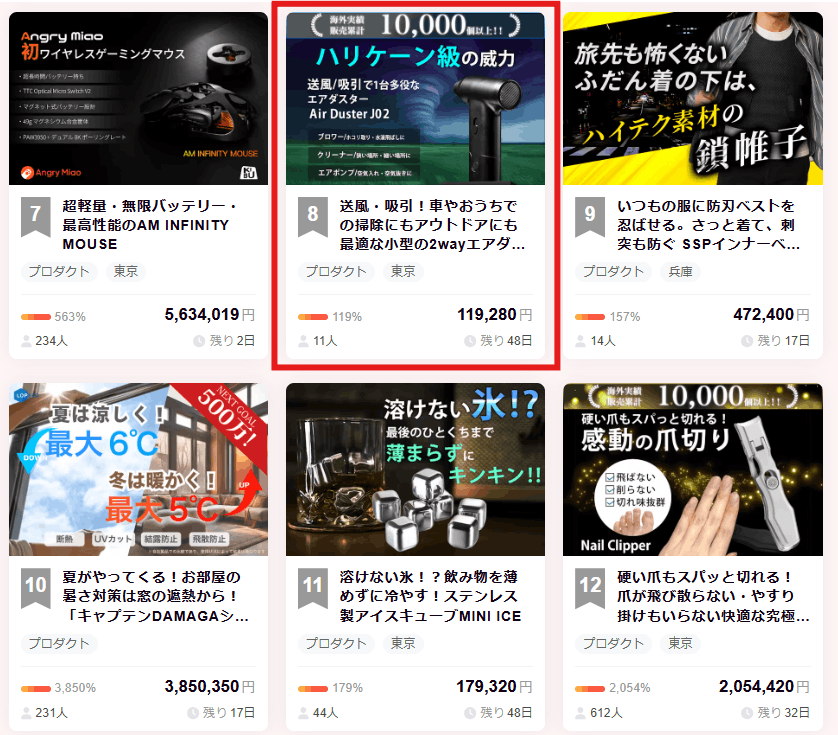Select プロダクト tag on the rank 10 card
This screenshot has width=838, height=735.
click(57, 643)
